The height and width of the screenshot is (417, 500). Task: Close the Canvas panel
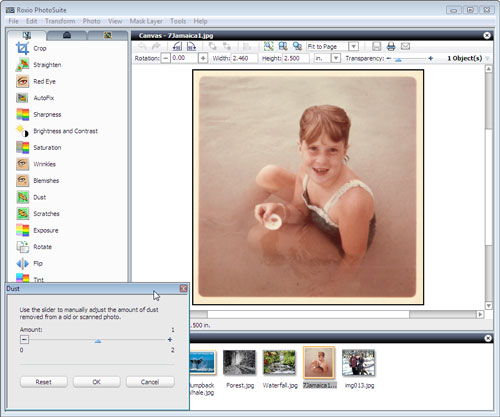pos(487,36)
